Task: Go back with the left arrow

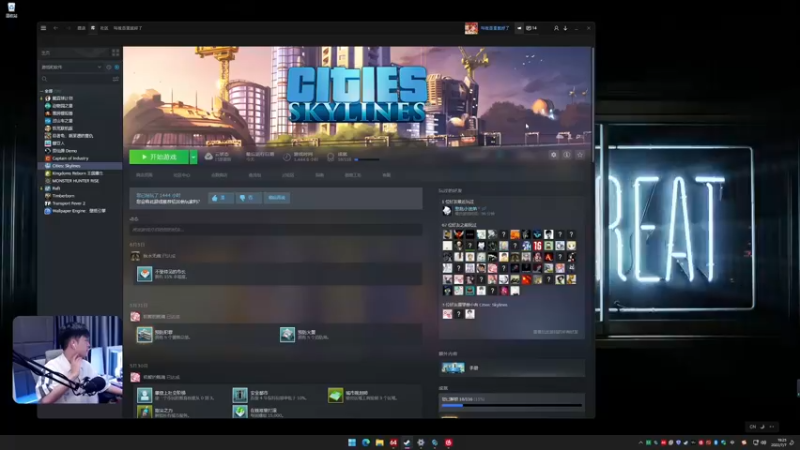Action: 56,28
